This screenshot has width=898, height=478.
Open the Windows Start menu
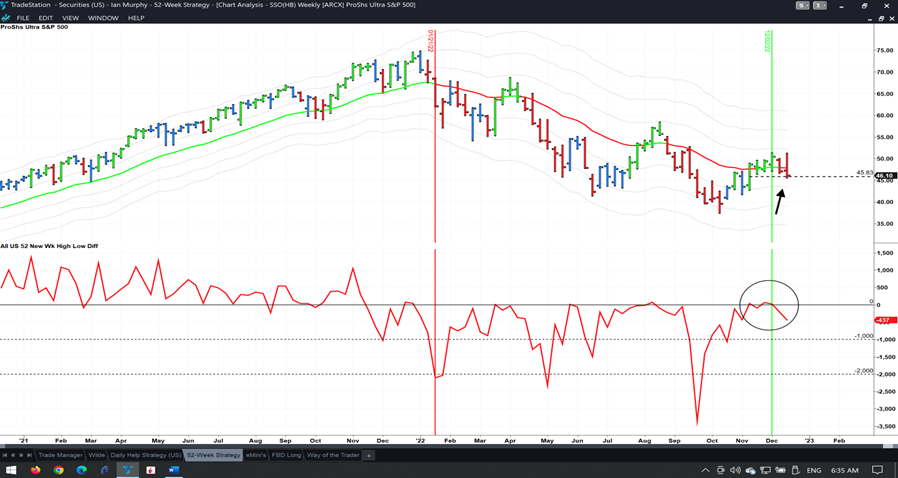11,470
